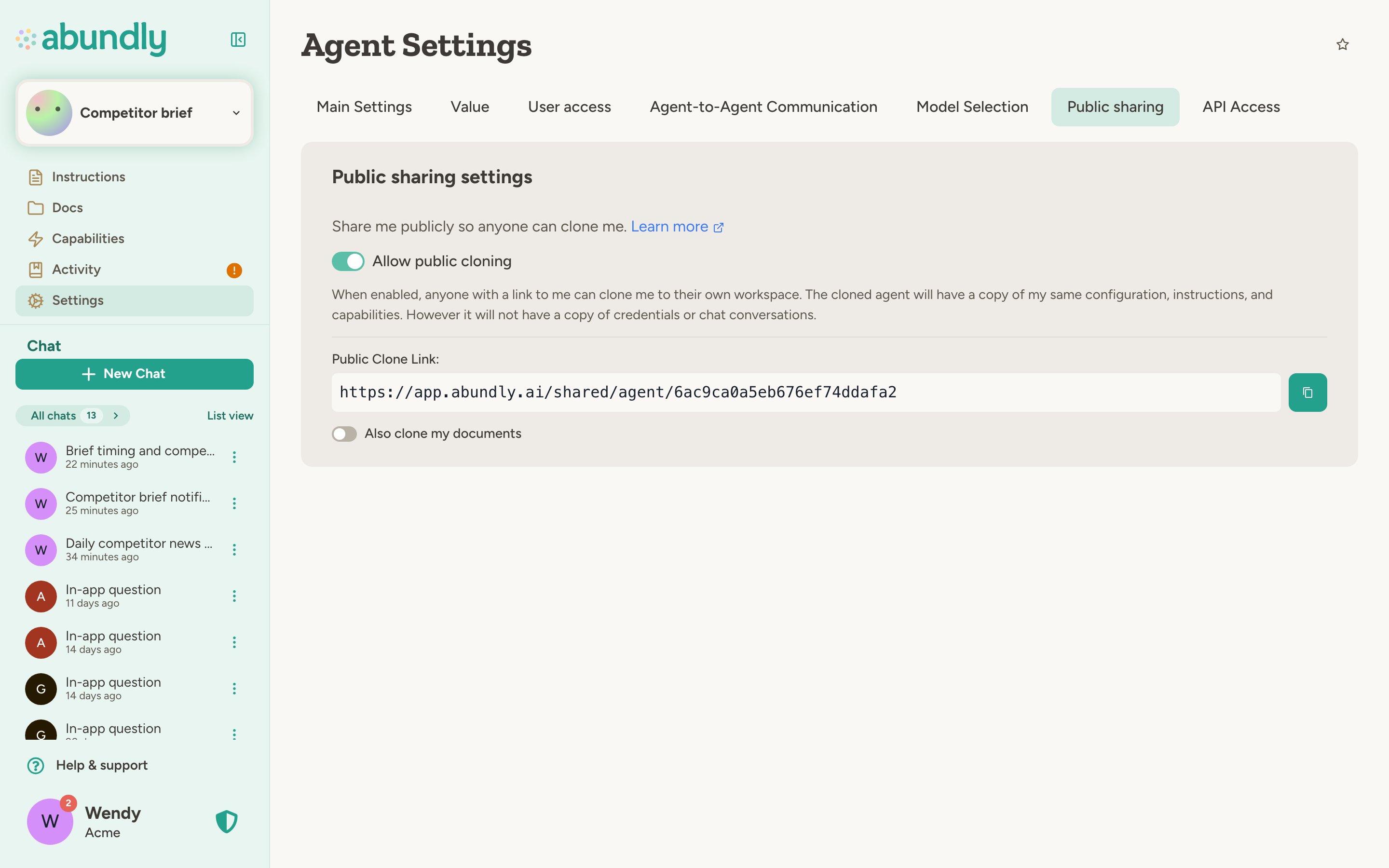The width and height of the screenshot is (1389, 868).
Task: Open the API Access tab
Action: [x=1241, y=107]
